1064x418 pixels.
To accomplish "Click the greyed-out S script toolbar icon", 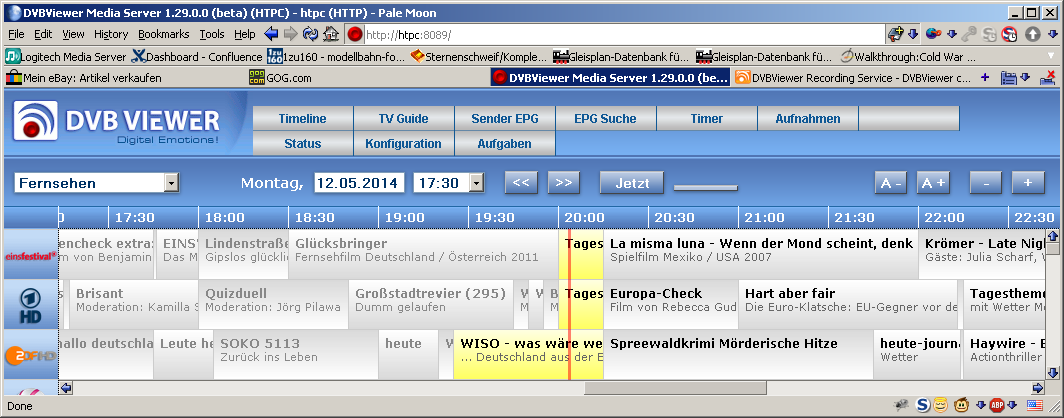I will tap(989, 34).
